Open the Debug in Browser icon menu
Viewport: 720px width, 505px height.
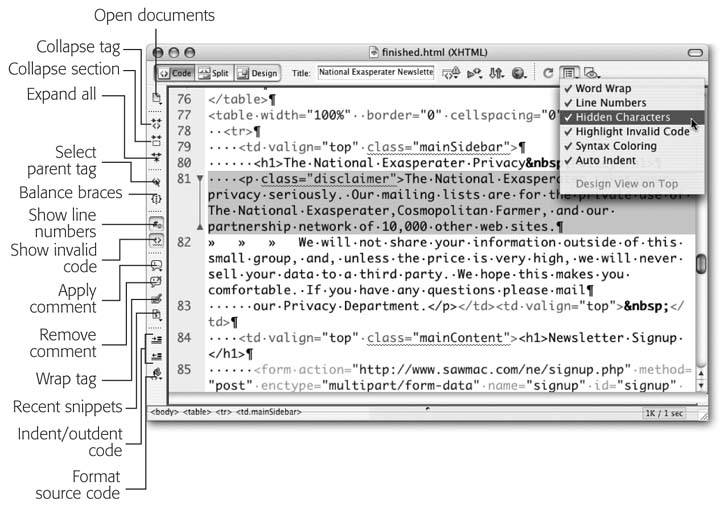[474, 73]
